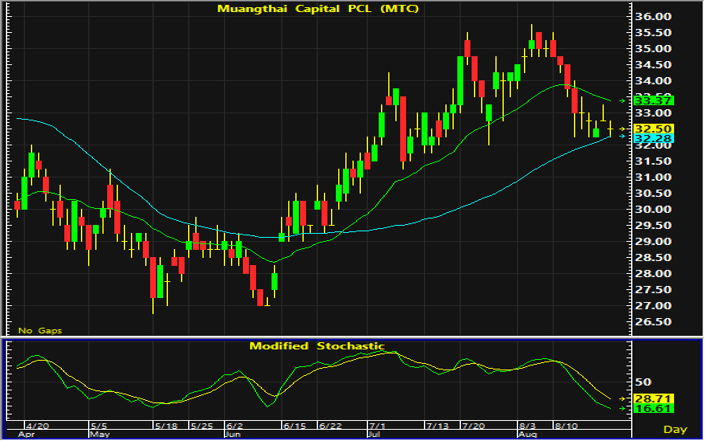Click the green 16.61 stochastic value tag
This screenshot has height=441, width=705.
[x=653, y=409]
